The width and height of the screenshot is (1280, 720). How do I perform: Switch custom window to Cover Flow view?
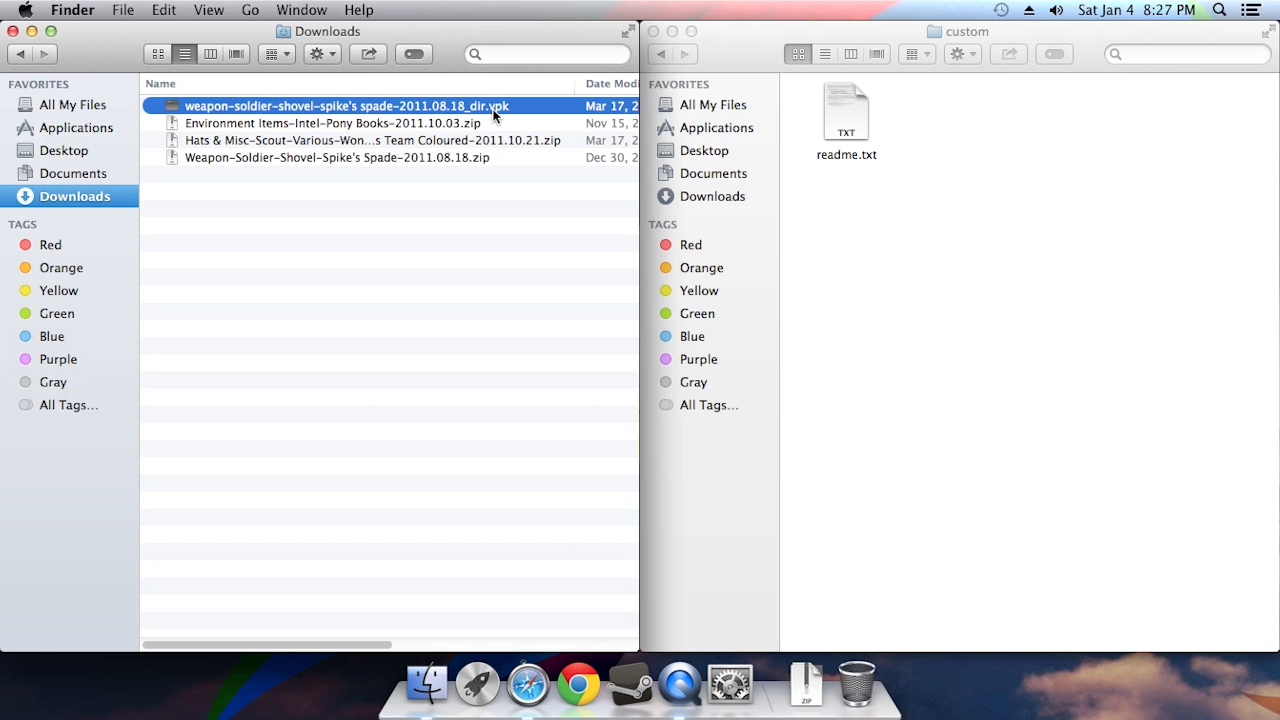(876, 54)
